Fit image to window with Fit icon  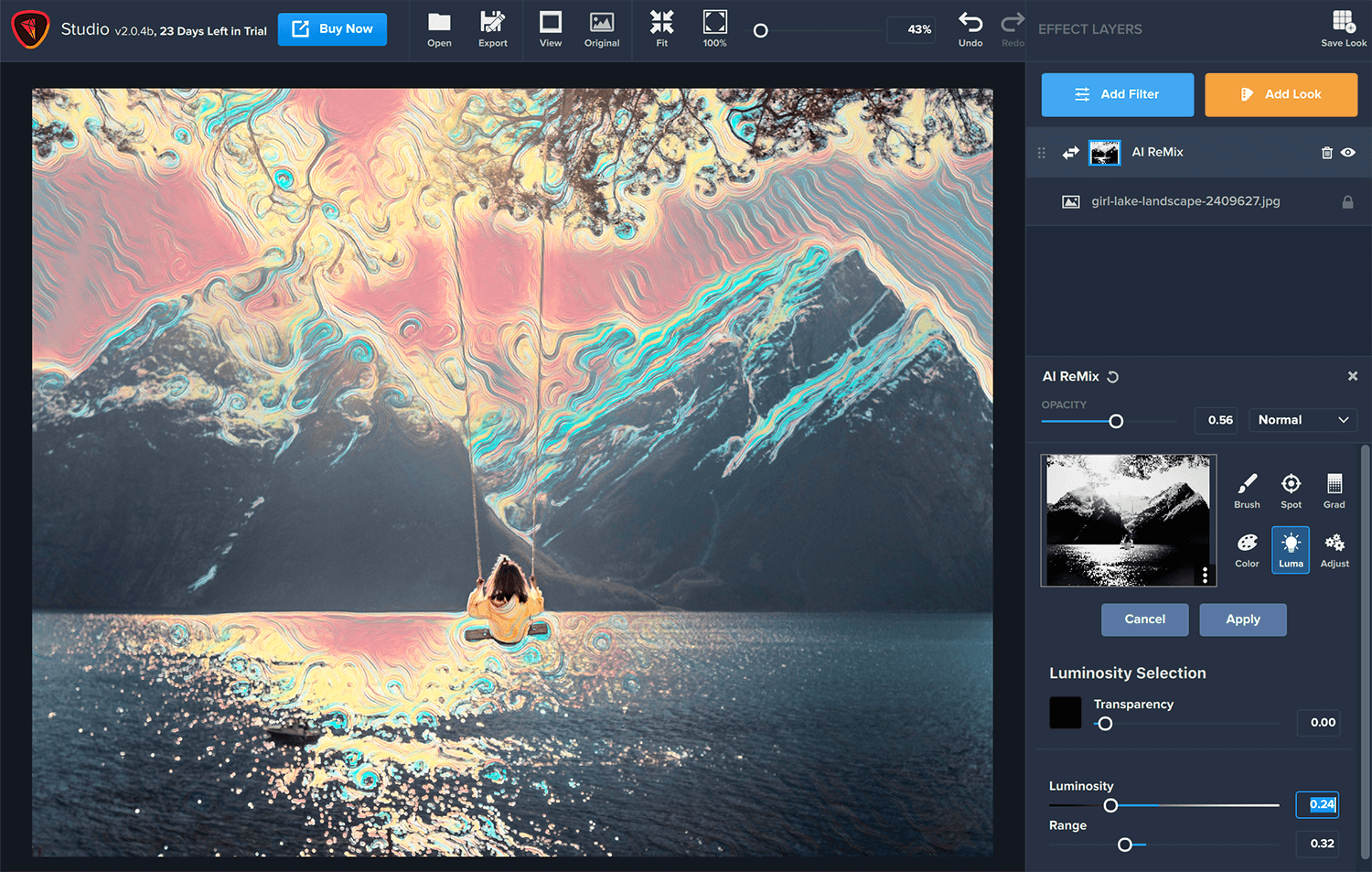[x=661, y=29]
